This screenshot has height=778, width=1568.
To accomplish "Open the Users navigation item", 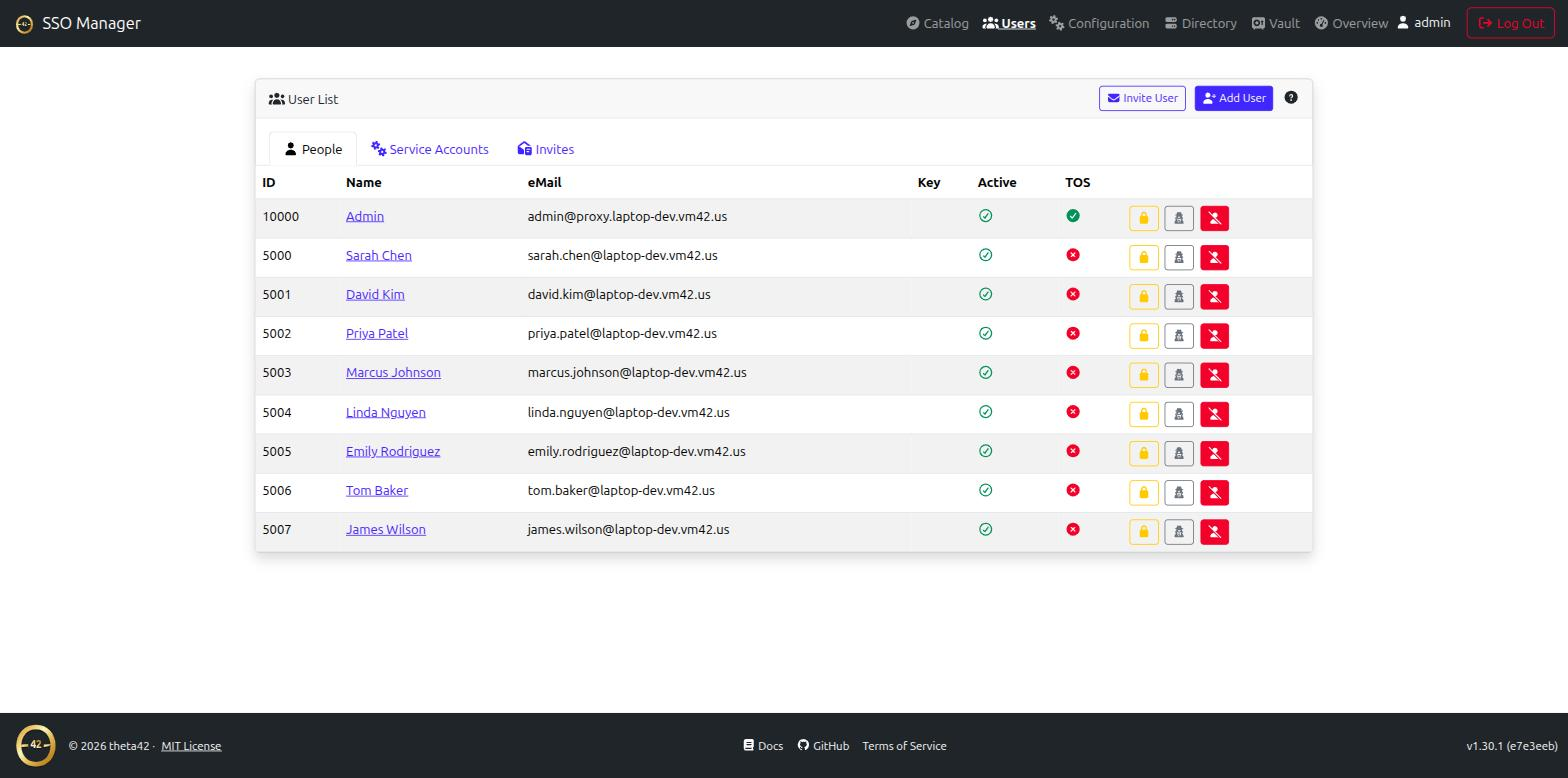I will 1009,23.
